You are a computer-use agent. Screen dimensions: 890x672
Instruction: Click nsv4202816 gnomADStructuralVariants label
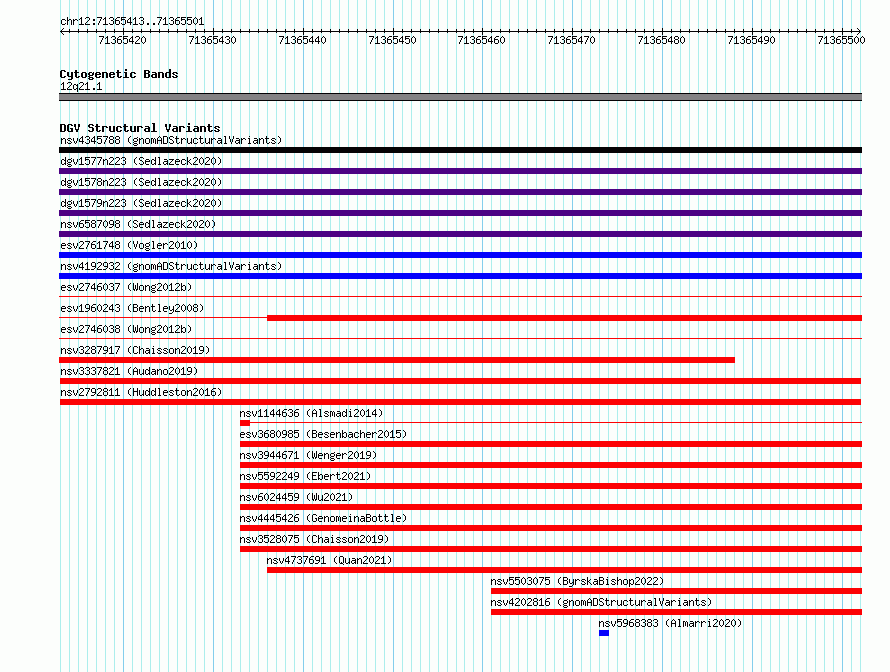[601, 602]
